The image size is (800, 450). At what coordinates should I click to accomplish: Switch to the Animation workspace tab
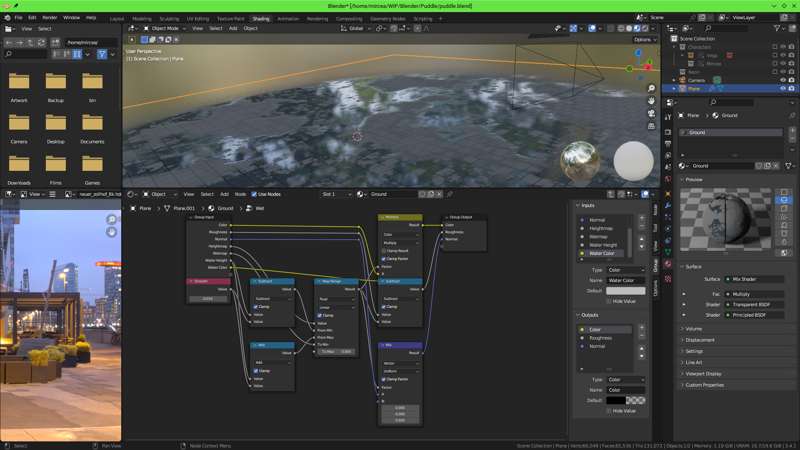(x=288, y=18)
